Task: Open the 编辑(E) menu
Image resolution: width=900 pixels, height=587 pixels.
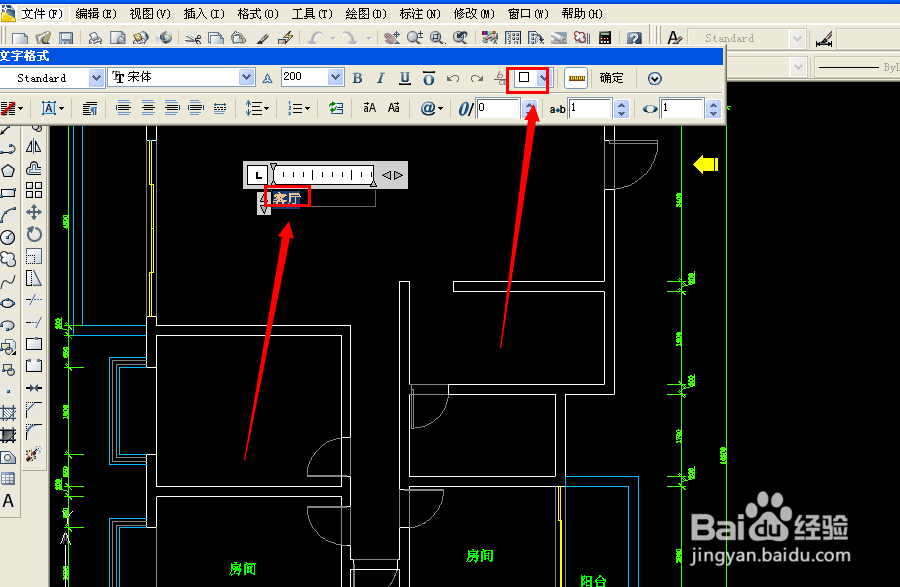Action: pos(96,13)
